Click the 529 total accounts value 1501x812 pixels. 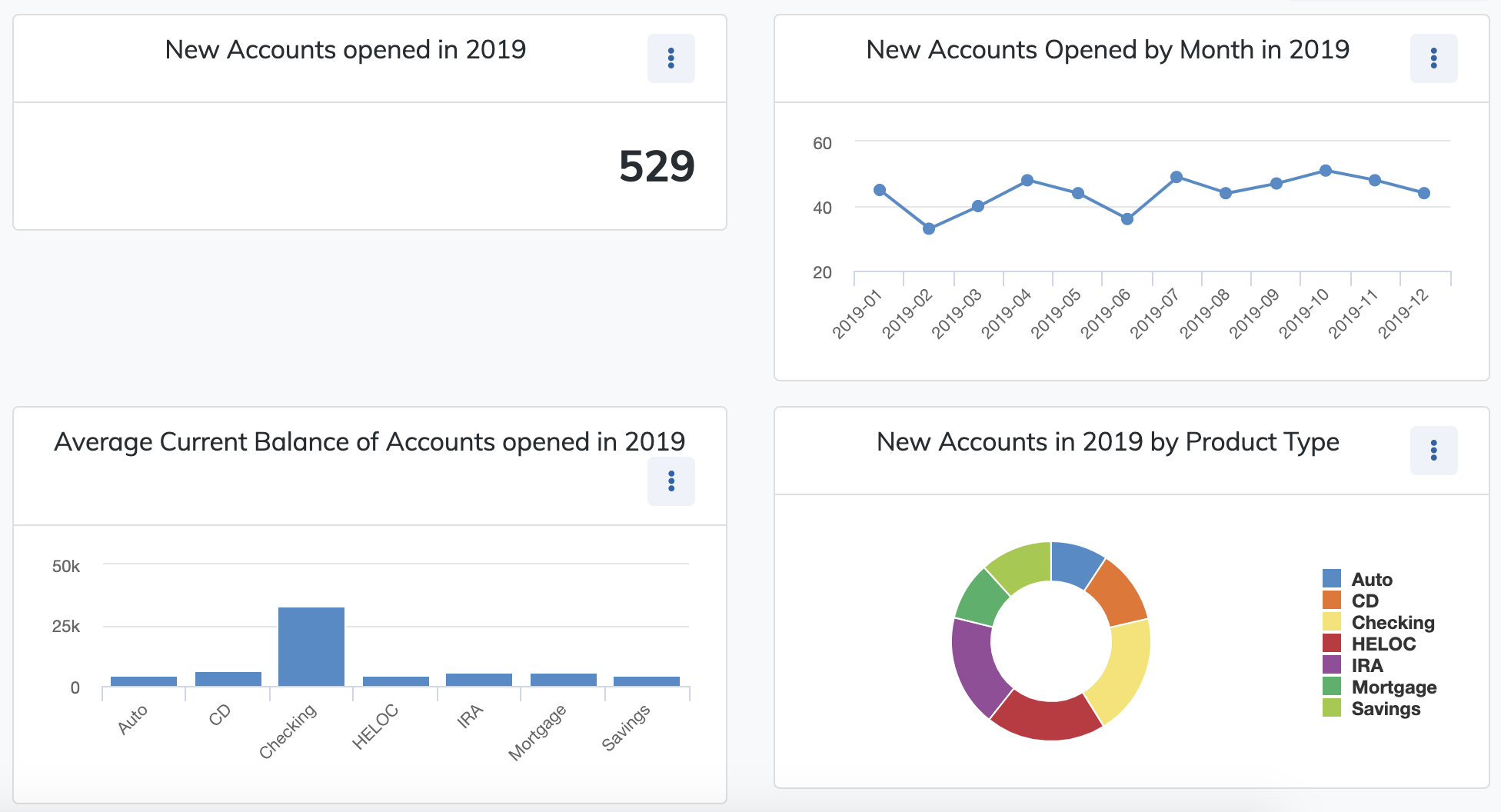[x=657, y=166]
